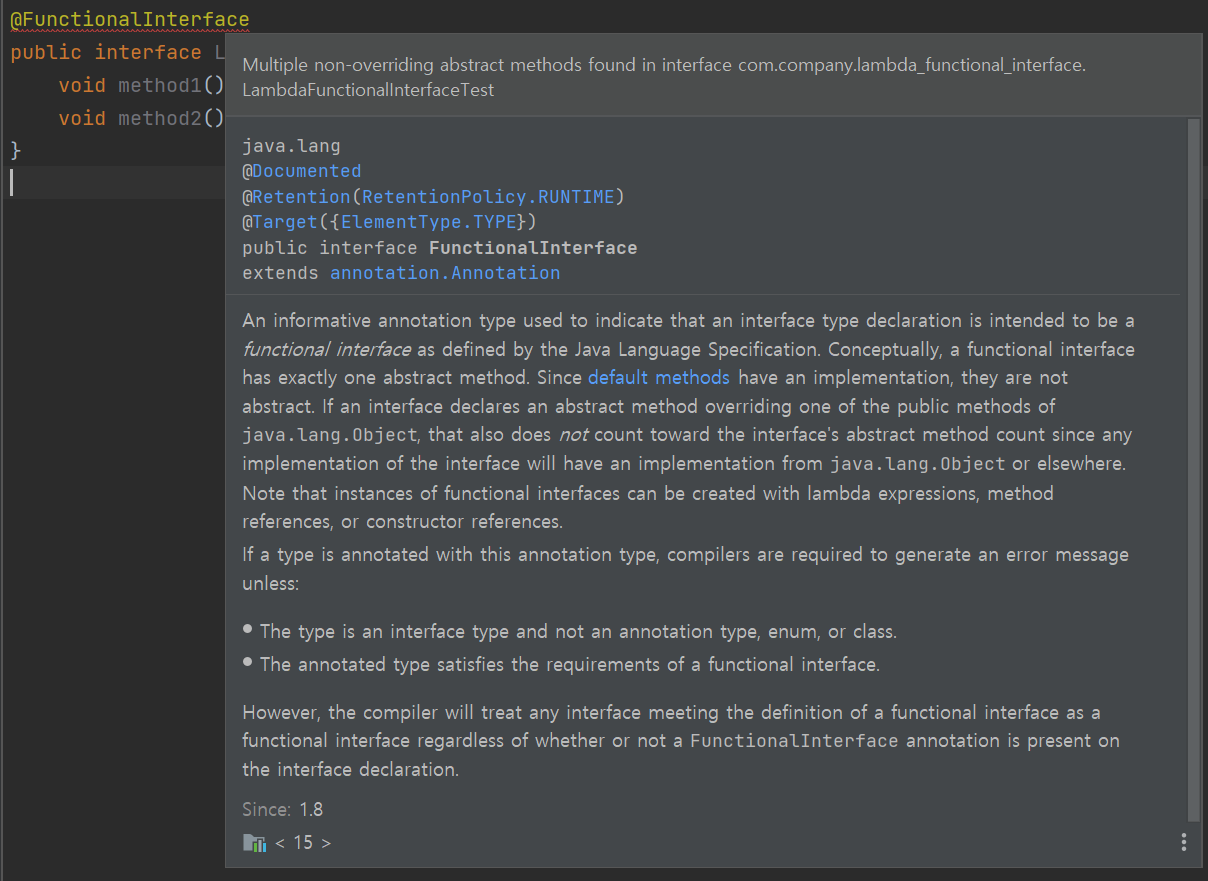Click the 'interface' keyword in the code
1208x881 pixels.
pyautogui.click(x=148, y=52)
